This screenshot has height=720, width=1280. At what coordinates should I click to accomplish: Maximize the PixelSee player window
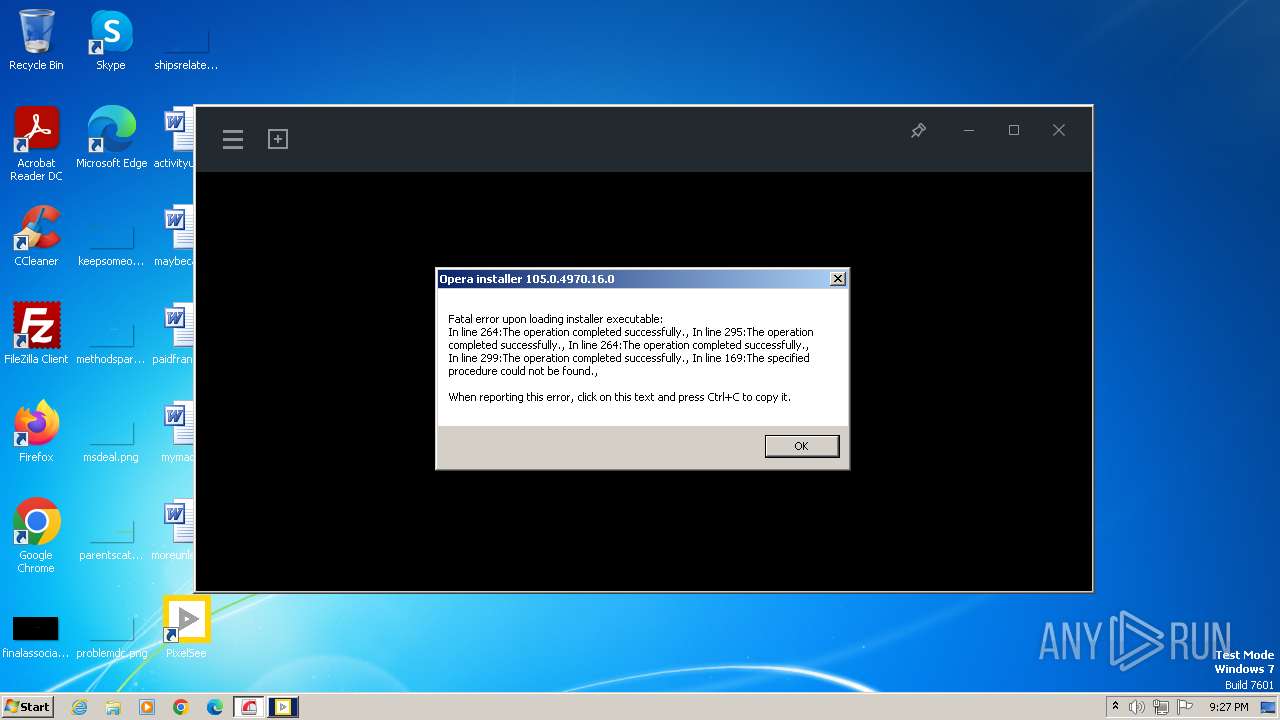point(1014,130)
